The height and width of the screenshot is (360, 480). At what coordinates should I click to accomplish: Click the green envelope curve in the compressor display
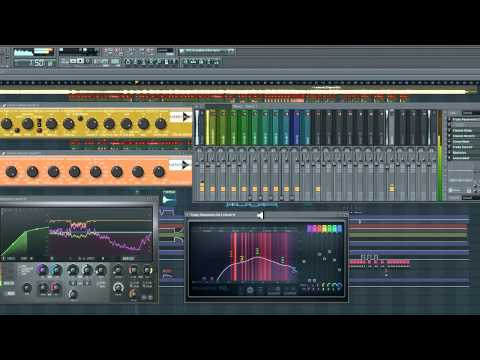pos(25,242)
